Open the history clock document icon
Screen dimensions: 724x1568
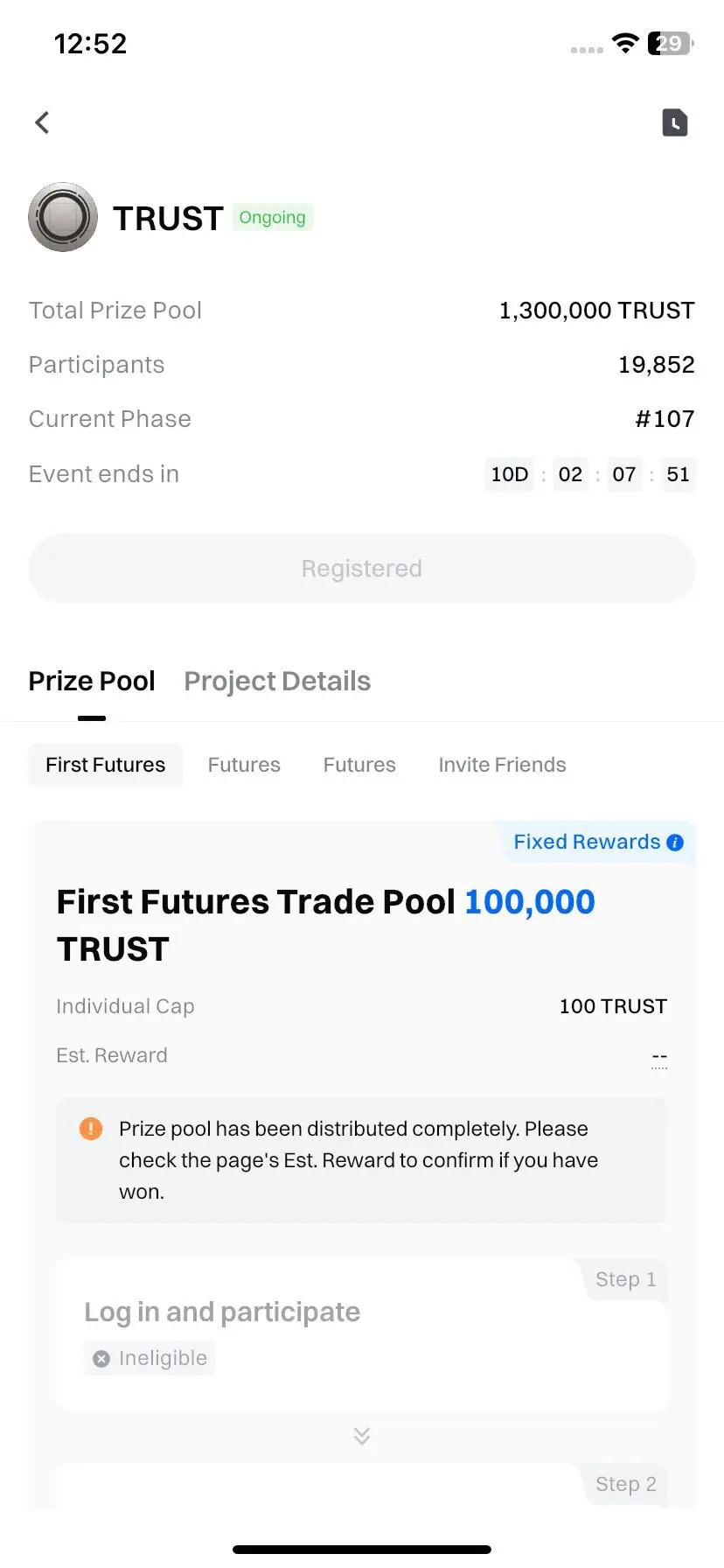click(674, 122)
